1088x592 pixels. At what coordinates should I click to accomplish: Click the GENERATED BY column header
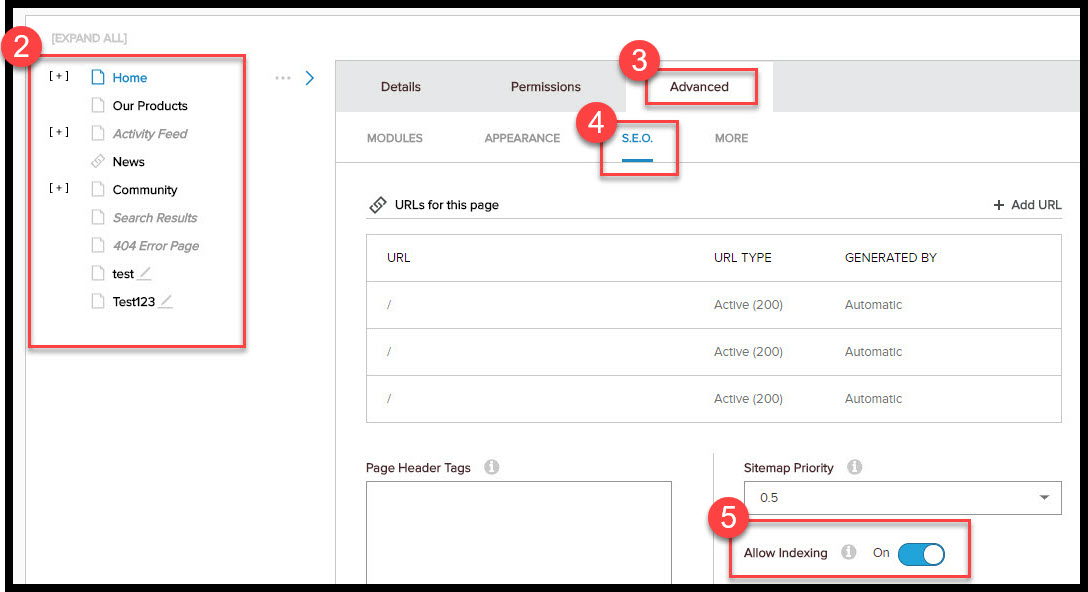(890, 257)
